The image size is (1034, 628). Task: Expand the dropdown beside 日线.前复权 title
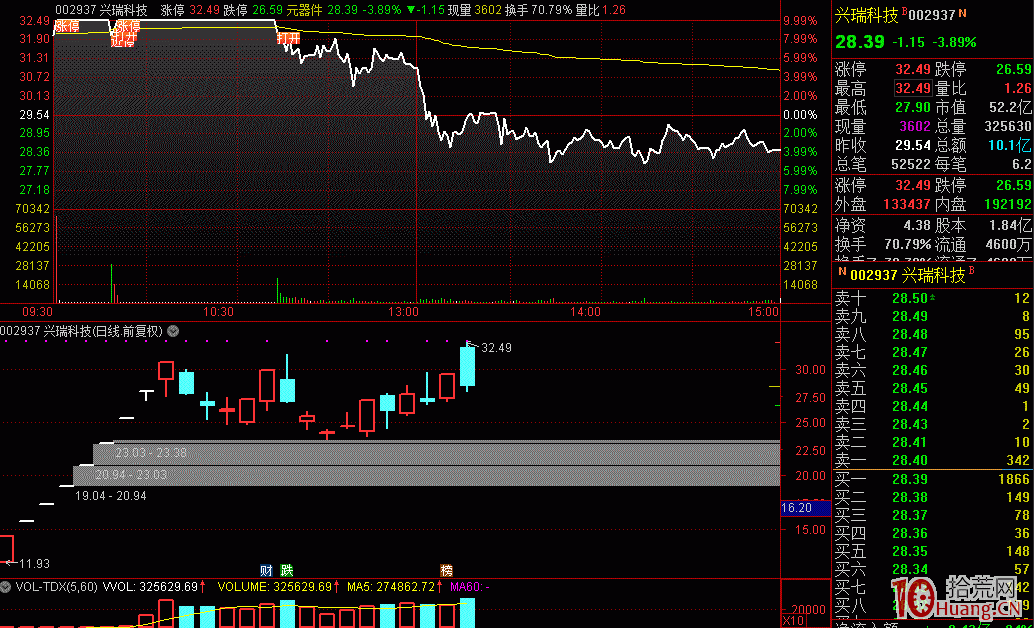(173, 331)
